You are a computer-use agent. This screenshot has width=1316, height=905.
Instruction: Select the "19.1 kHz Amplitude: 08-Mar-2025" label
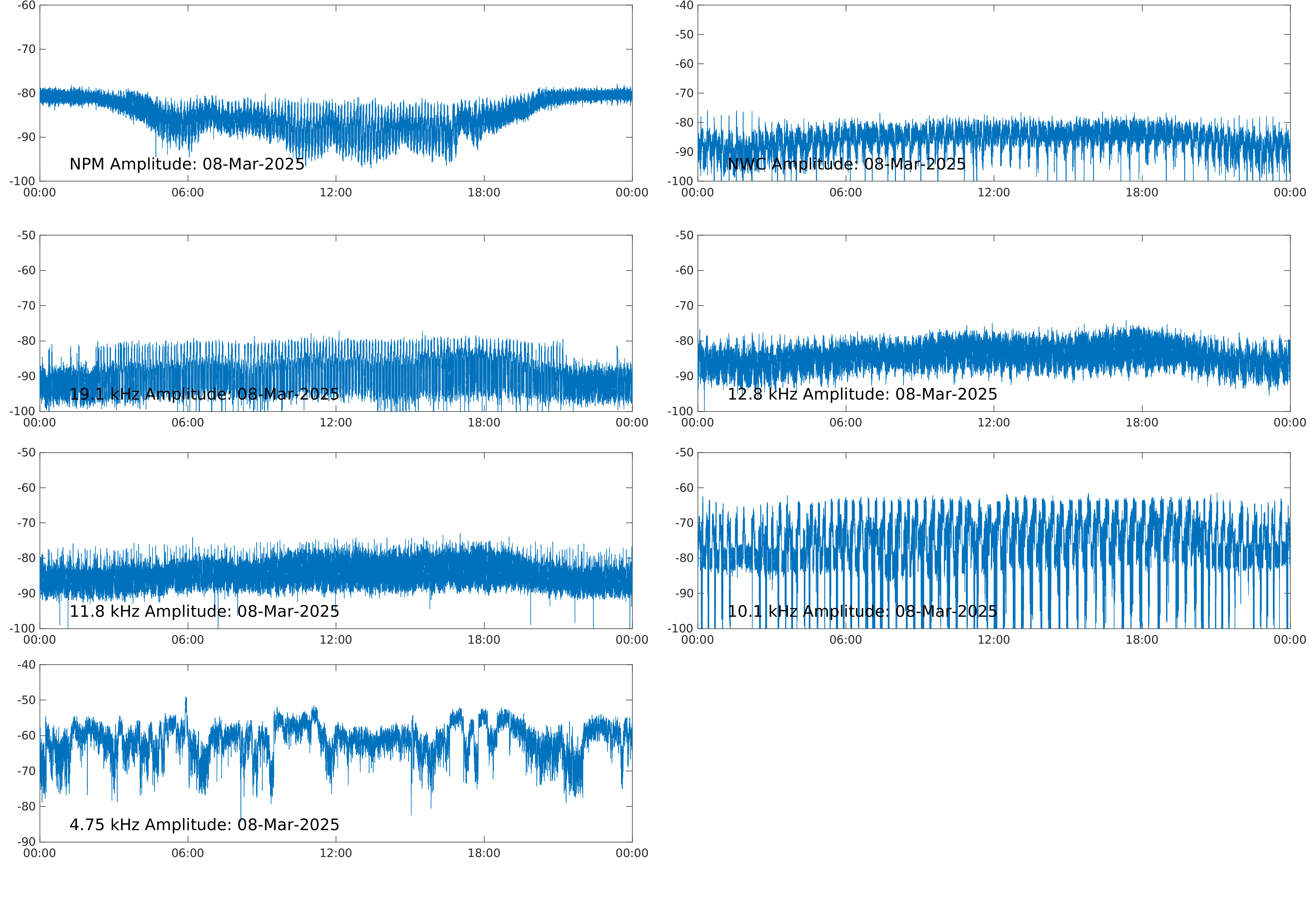[204, 394]
